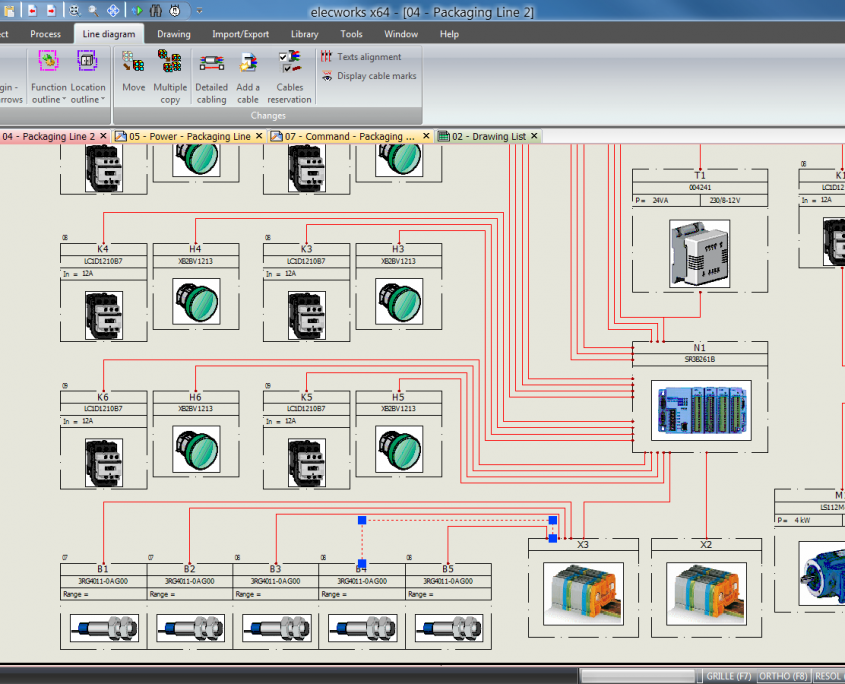
Task: Select the N1 PLC module image
Action: click(701, 410)
